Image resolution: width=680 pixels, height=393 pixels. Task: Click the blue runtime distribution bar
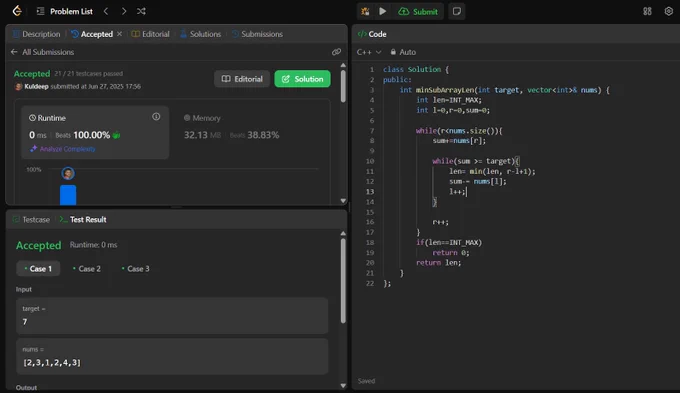pos(68,195)
